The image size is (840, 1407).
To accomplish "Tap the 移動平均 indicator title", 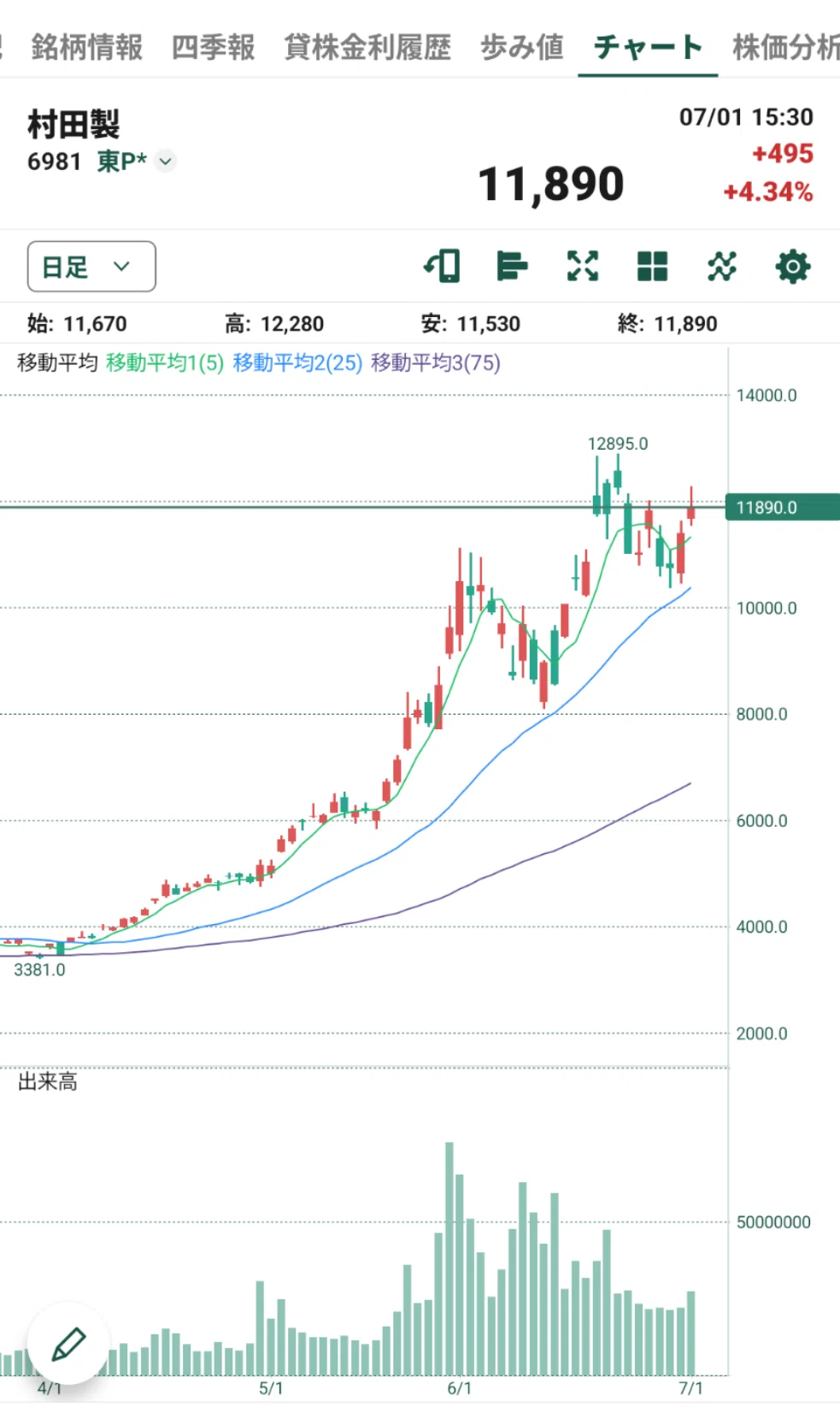I will [x=57, y=362].
